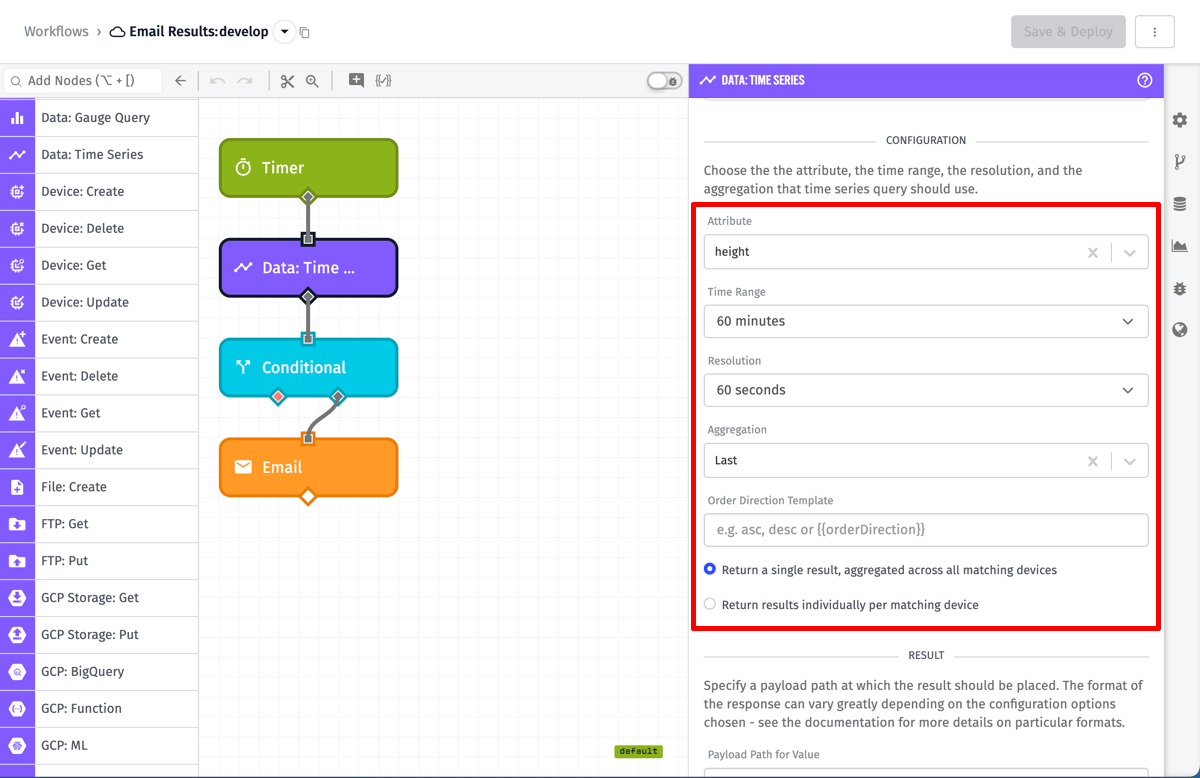Toggle the debug switch above the canvas
Viewport: 1200px width, 778px height.
(x=664, y=81)
